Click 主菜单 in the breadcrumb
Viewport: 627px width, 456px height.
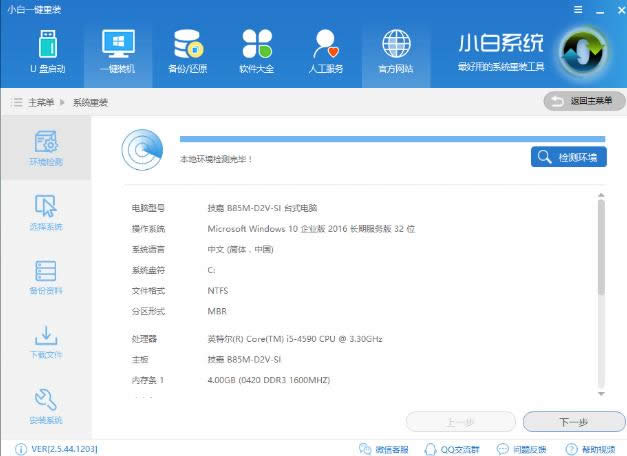coord(40,102)
